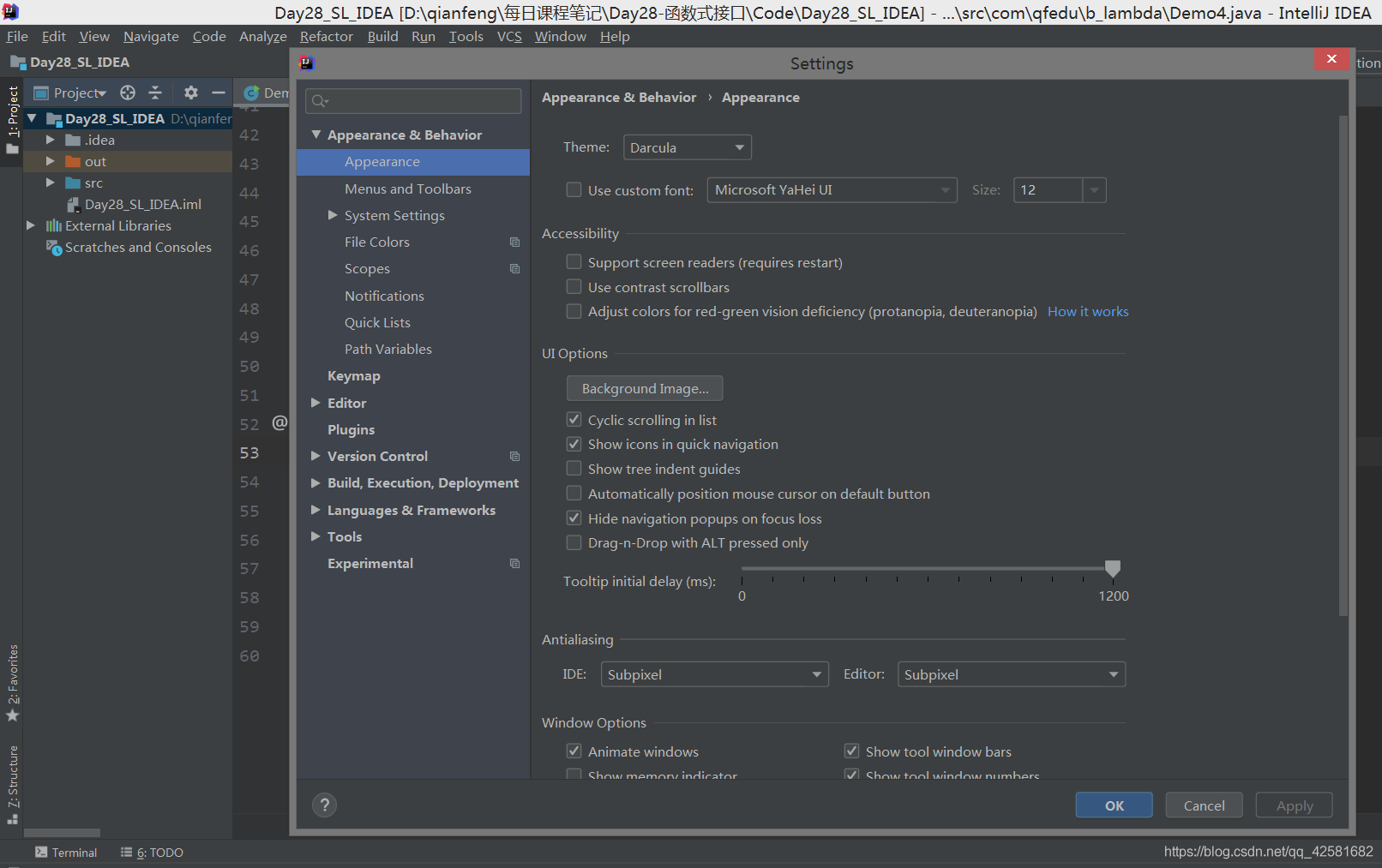The width and height of the screenshot is (1382, 868).
Task: Enable Show tree indent guides
Action: (x=574, y=469)
